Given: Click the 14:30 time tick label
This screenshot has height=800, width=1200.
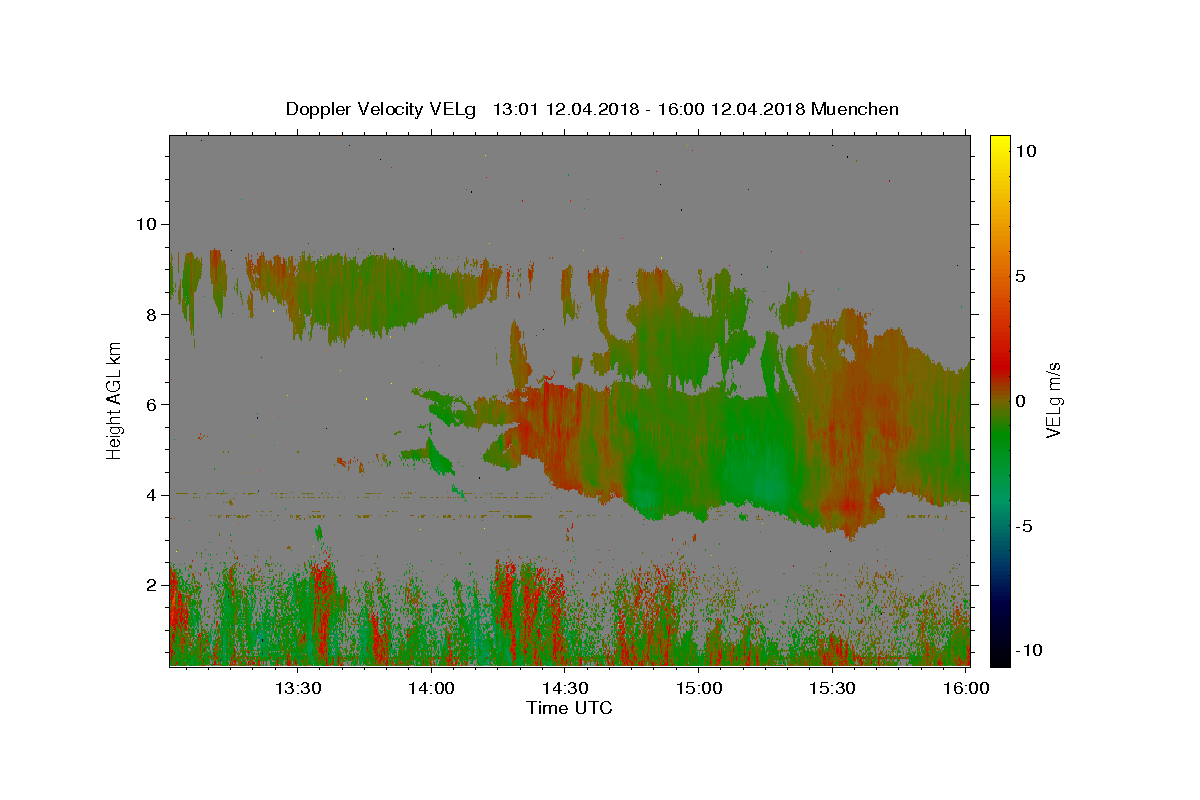Looking at the screenshot, I should point(565,688).
